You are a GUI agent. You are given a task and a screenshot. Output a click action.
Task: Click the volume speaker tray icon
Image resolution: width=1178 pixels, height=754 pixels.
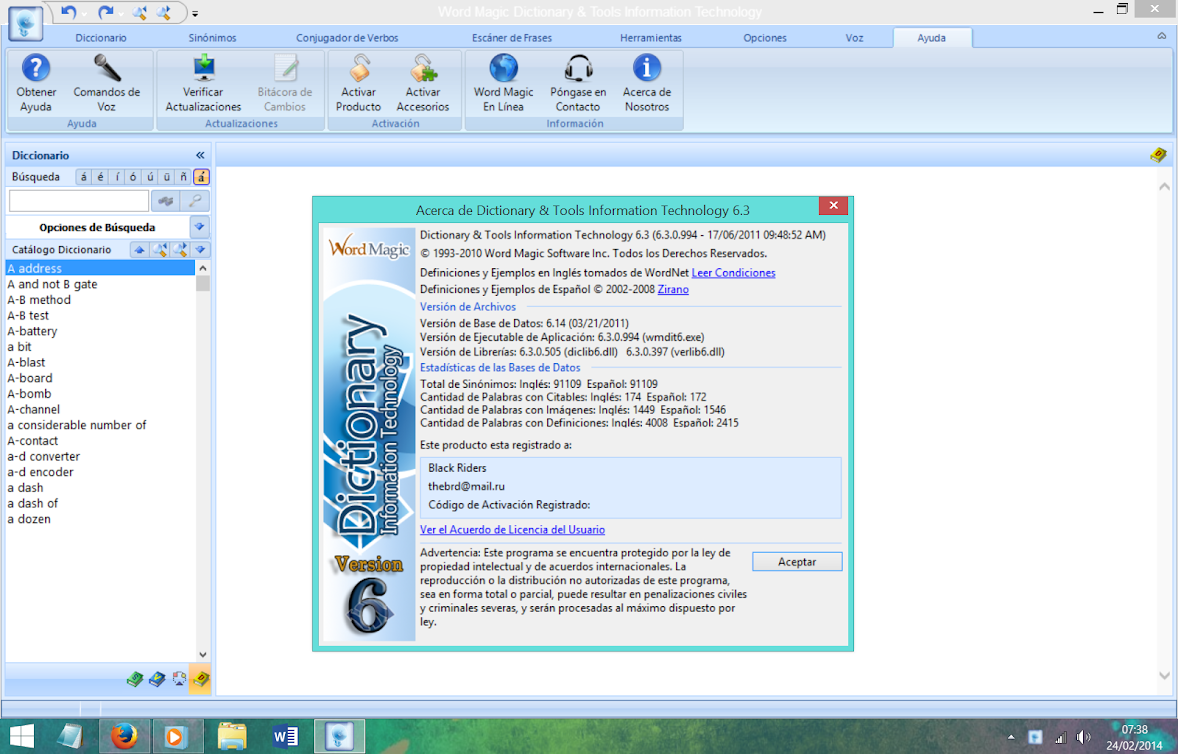(x=1083, y=737)
